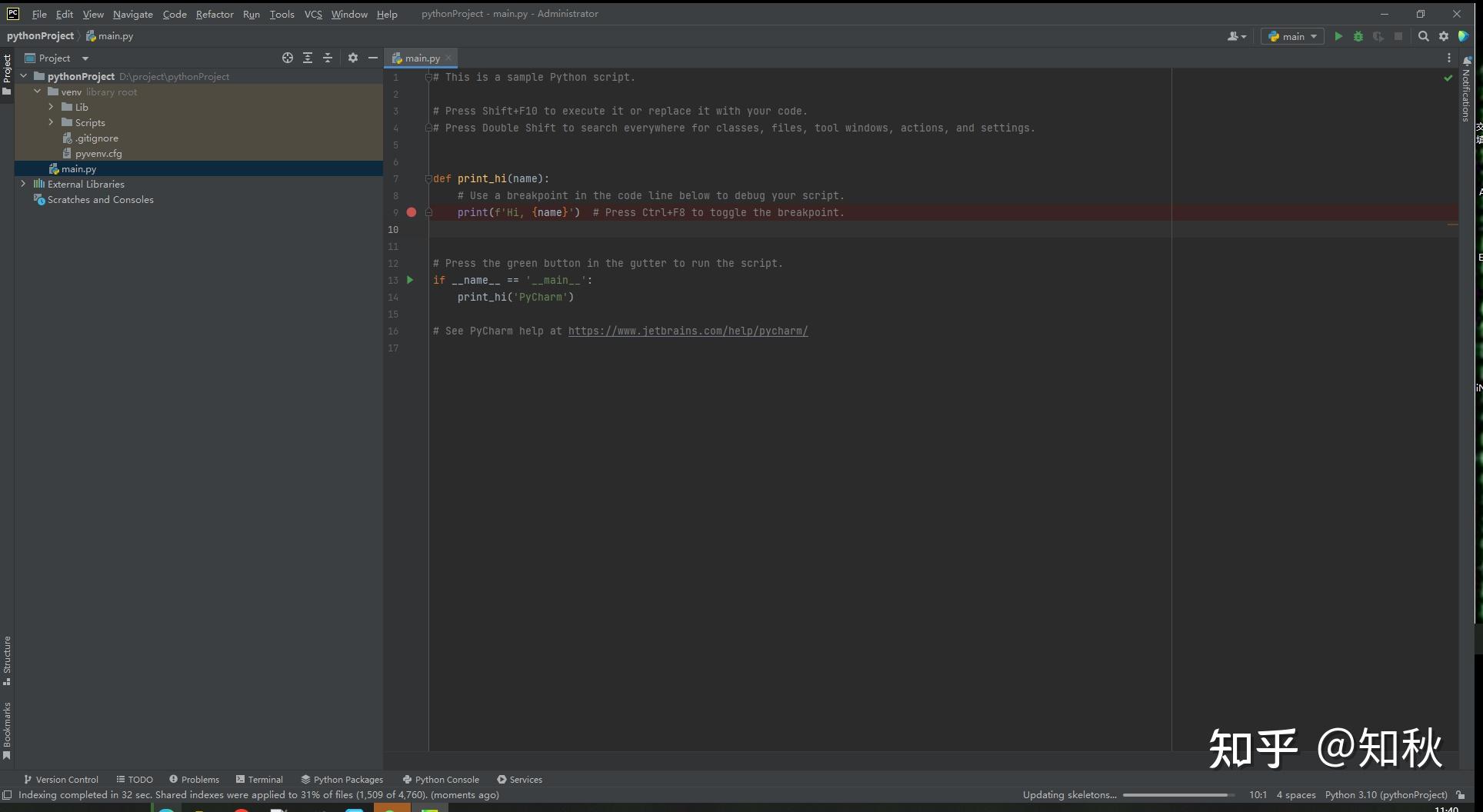Open the main run configuration dropdown
1483x812 pixels.
(1292, 36)
